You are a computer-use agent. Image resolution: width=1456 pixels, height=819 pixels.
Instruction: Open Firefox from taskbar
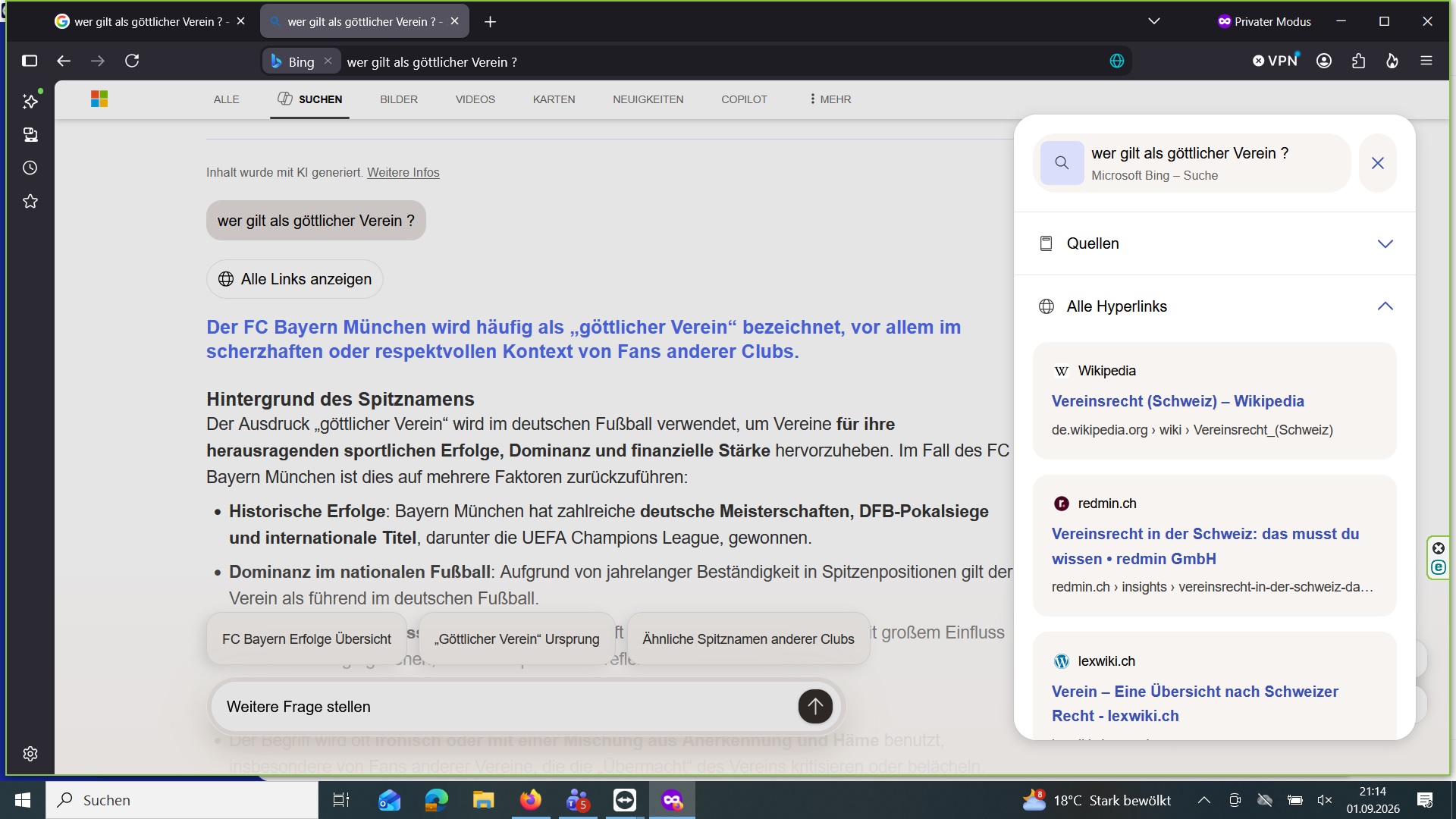[531, 800]
